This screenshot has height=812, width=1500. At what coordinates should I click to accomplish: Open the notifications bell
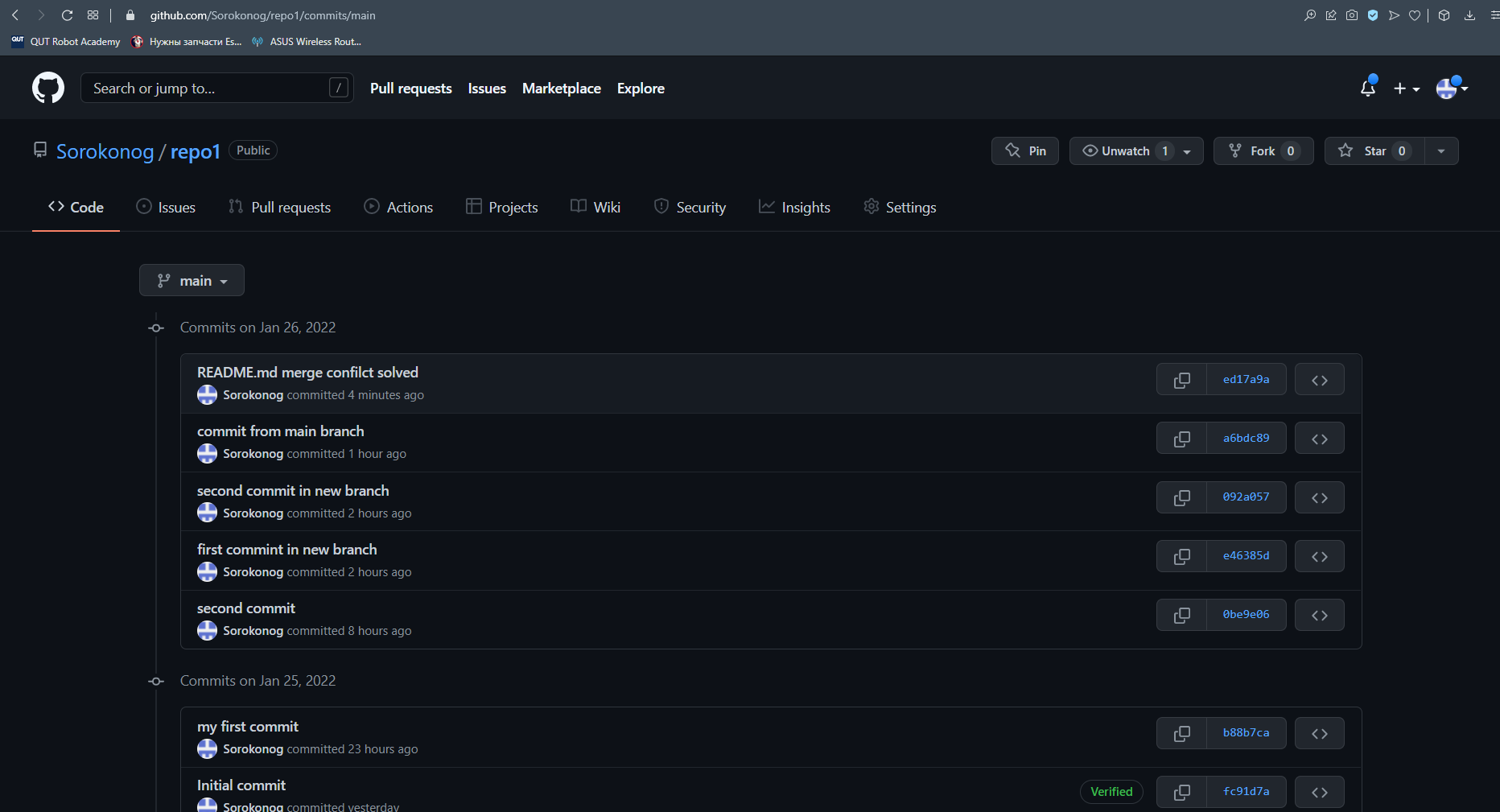coord(1367,89)
